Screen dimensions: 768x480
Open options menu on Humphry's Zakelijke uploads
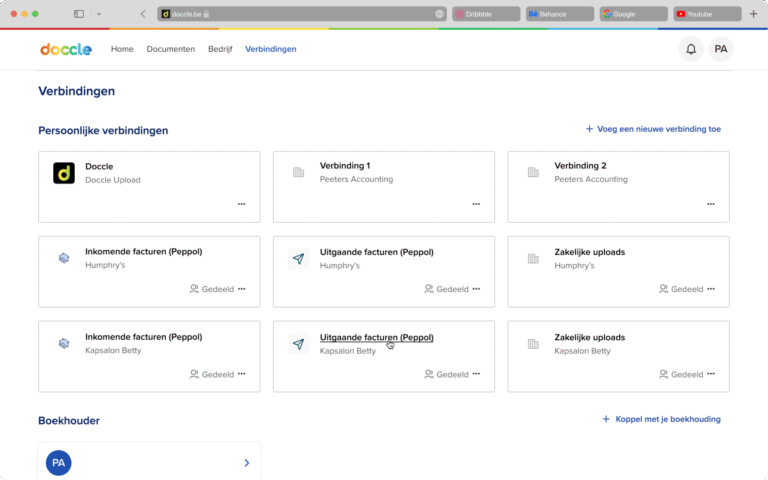pyautogui.click(x=711, y=289)
